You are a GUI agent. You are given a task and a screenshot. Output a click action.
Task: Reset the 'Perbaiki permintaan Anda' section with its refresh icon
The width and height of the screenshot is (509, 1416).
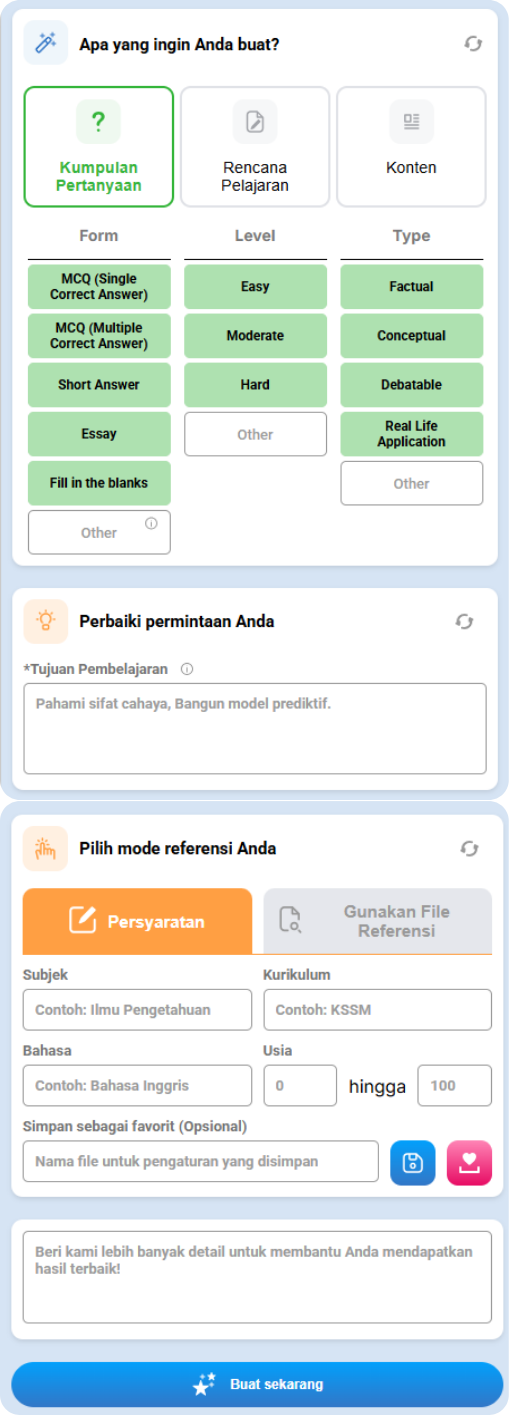pyautogui.click(x=464, y=621)
